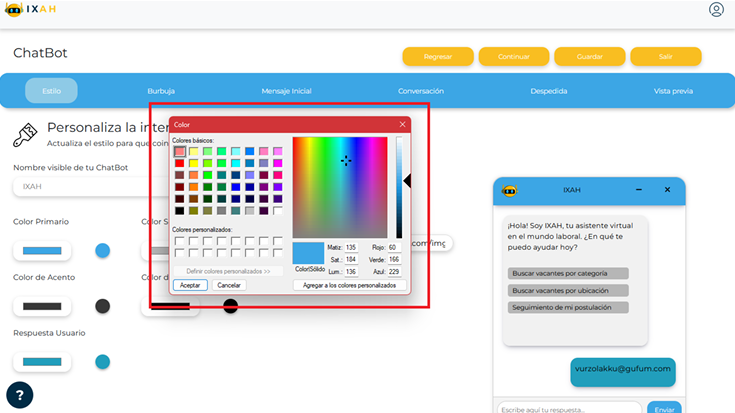Click the Rojo value field
Image resolution: width=735 pixels, height=413 pixels.
coord(394,247)
